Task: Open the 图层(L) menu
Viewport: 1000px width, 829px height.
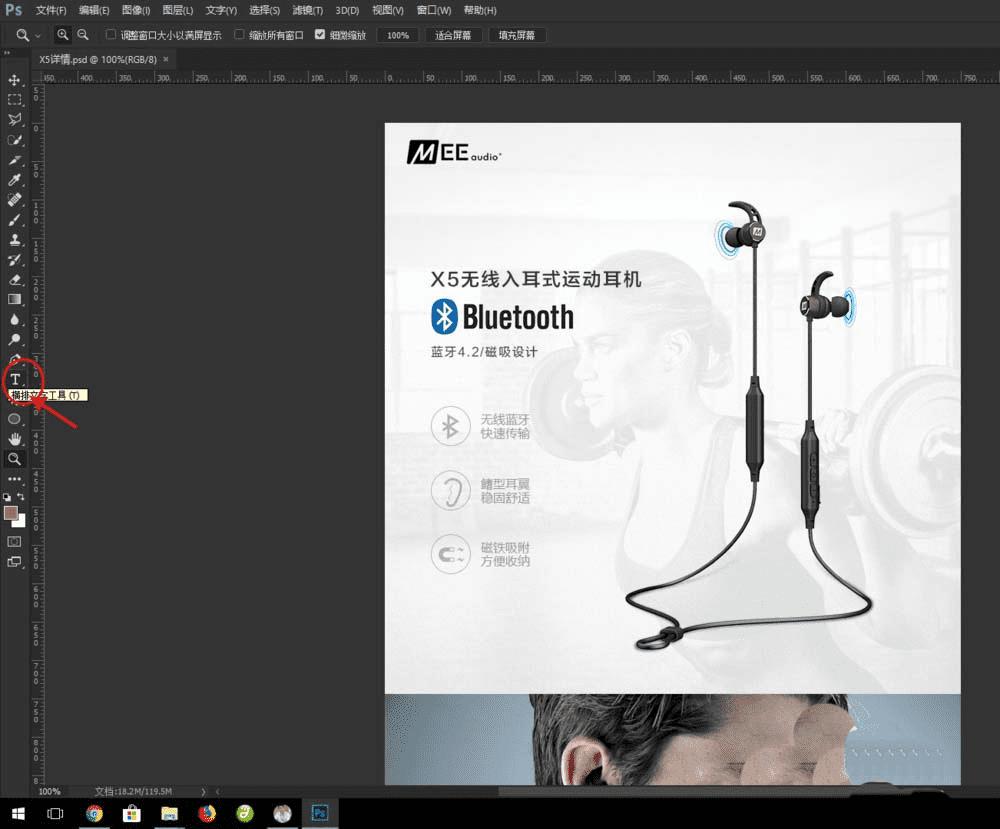Action: (177, 10)
